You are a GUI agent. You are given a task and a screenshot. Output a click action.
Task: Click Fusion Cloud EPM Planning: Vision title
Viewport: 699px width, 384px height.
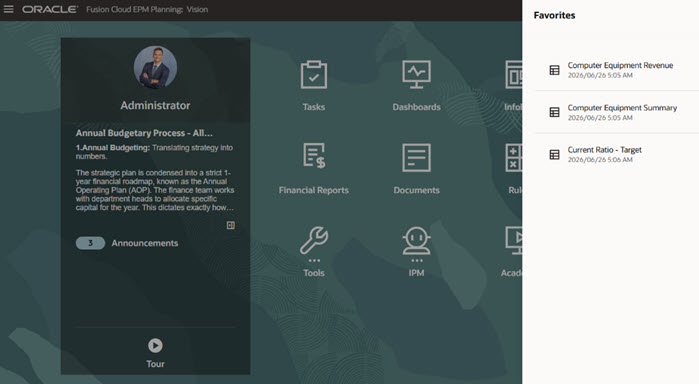[147, 9]
